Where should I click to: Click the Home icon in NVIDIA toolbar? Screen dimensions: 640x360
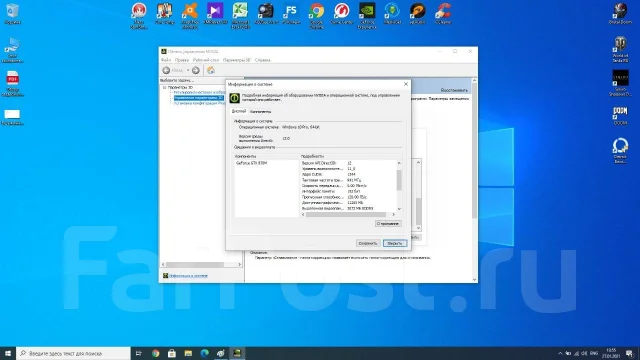(211, 70)
